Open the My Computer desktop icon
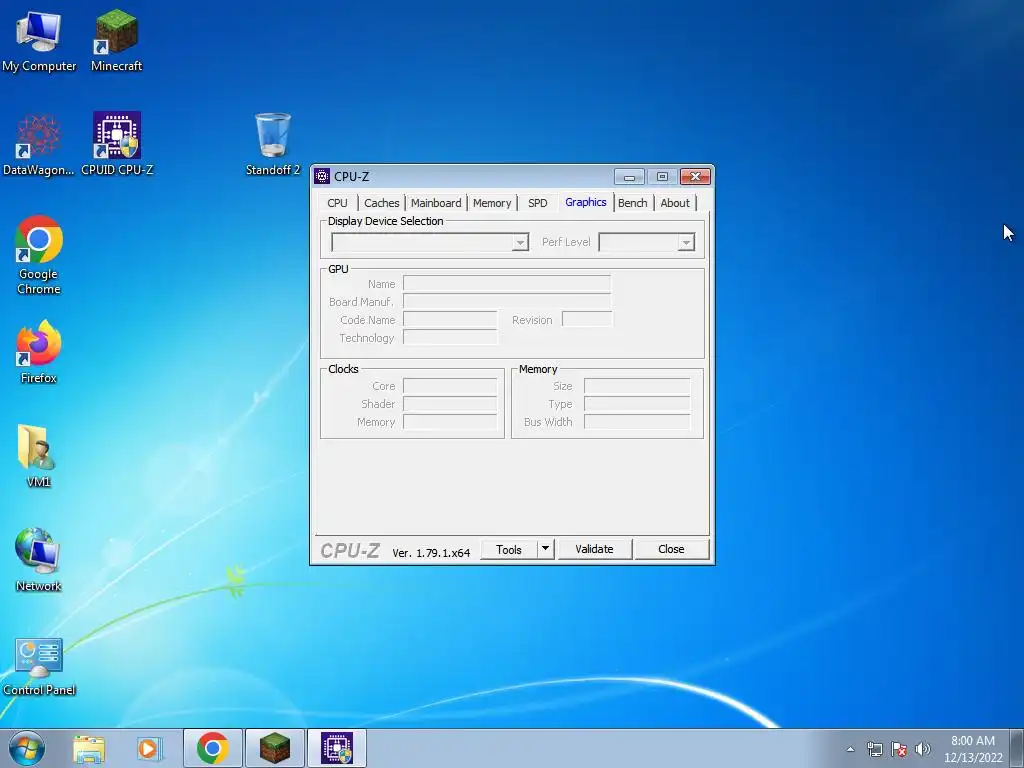This screenshot has height=768, width=1024. (39, 40)
